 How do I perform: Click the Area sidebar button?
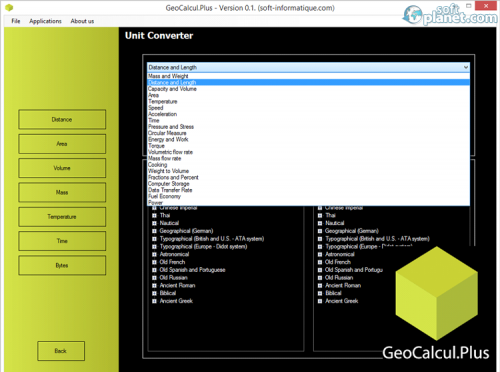[x=62, y=144]
